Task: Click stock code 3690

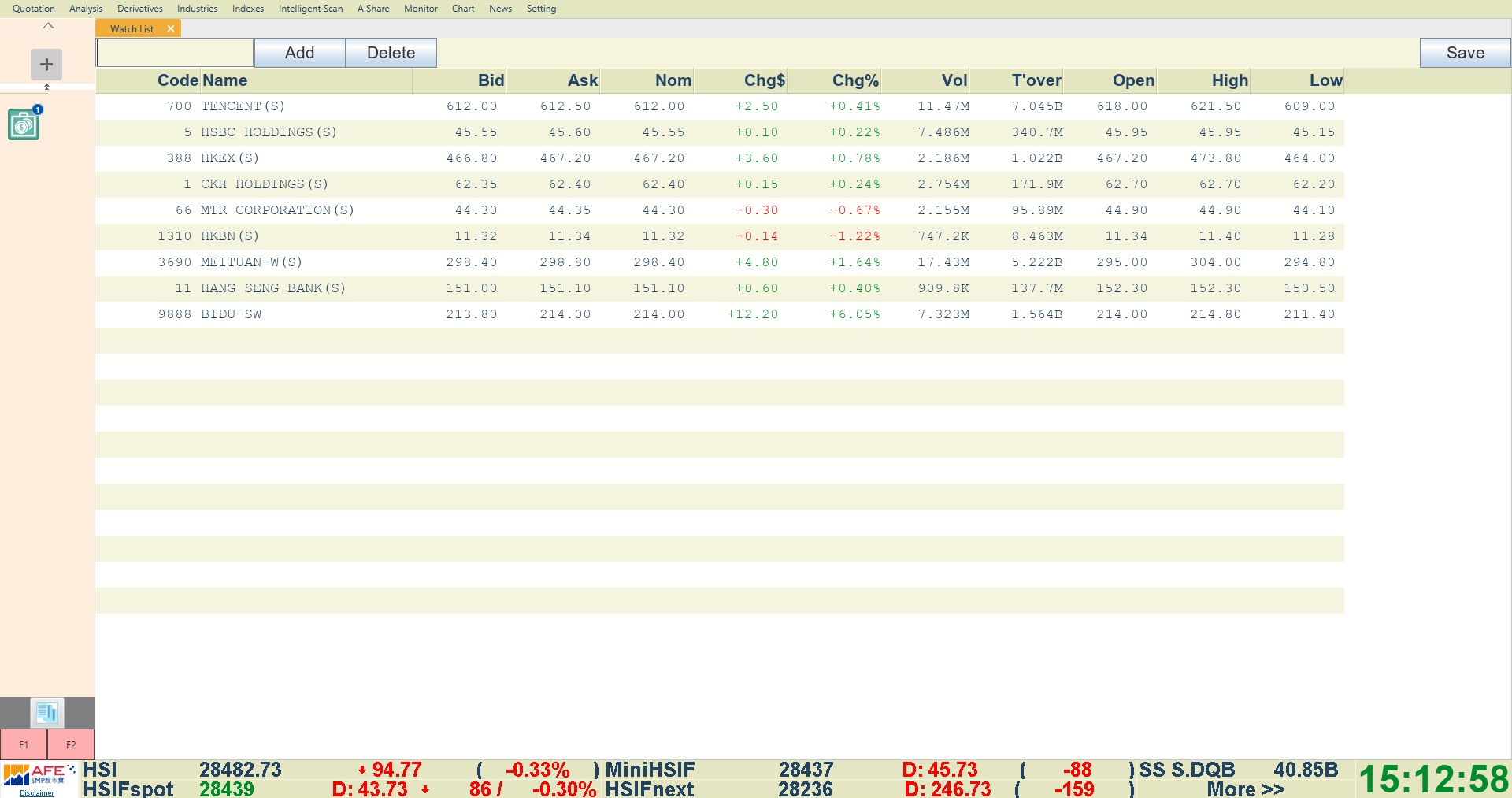Action: point(175,262)
